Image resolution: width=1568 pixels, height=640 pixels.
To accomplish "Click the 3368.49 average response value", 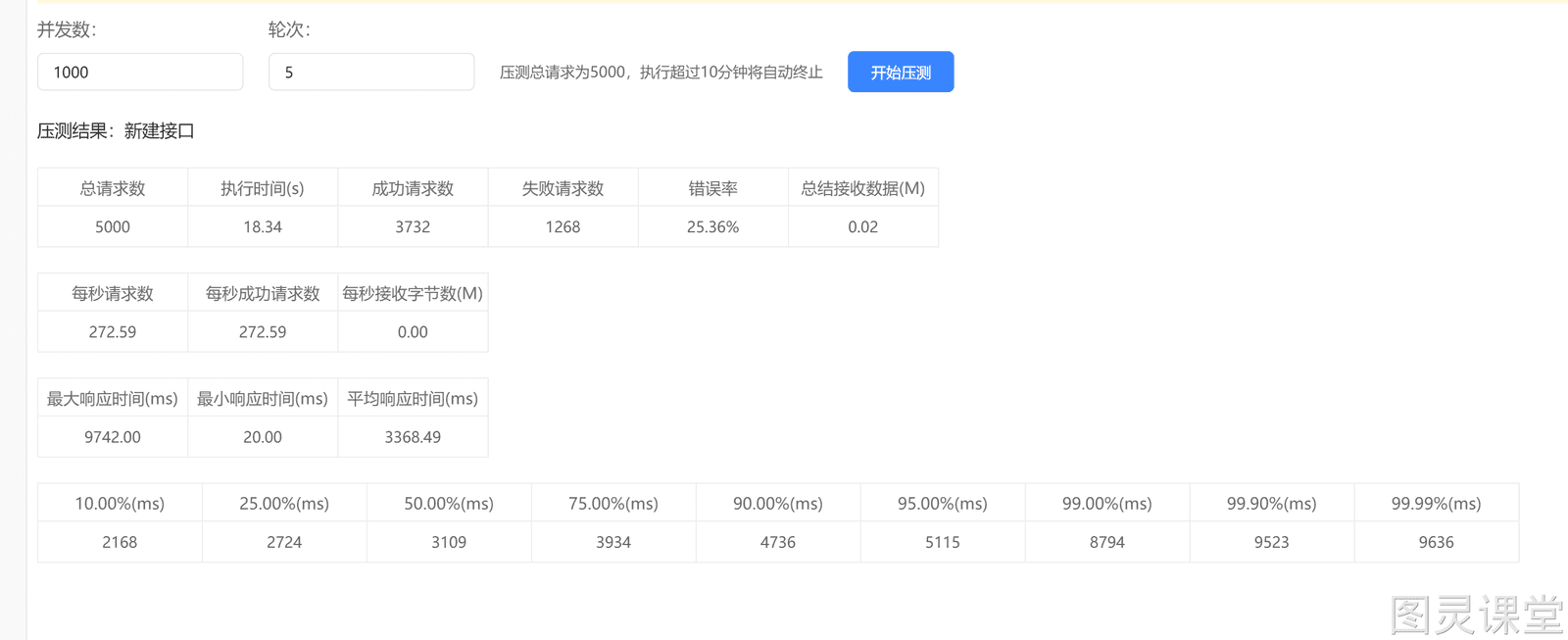I will [413, 436].
